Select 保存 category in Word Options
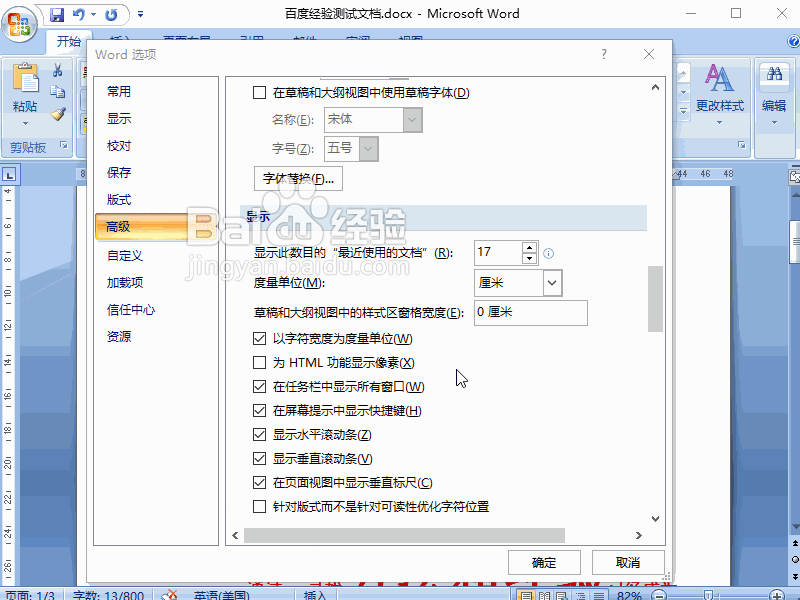 [119, 172]
